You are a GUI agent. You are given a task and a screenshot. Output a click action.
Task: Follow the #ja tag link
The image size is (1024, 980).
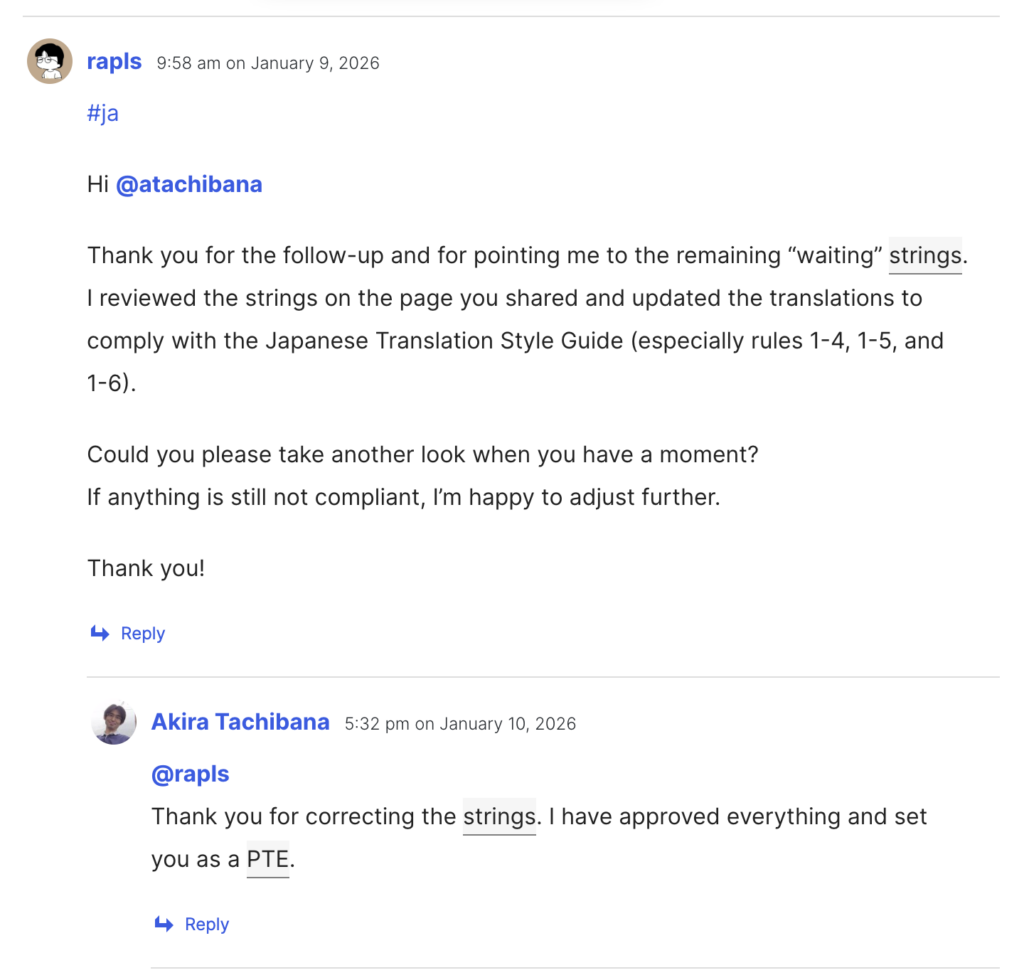click(103, 113)
